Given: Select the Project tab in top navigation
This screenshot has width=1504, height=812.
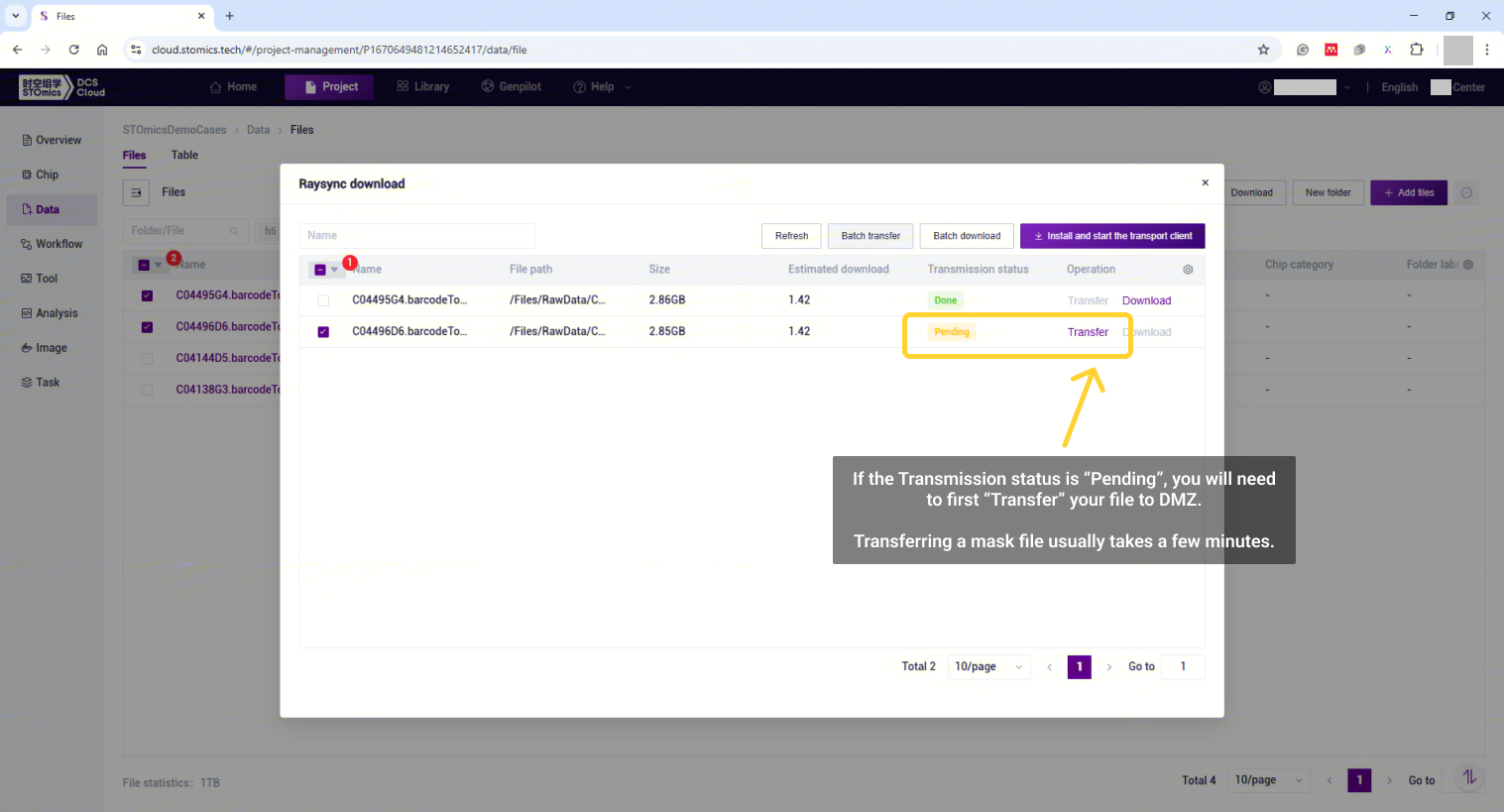Looking at the screenshot, I should point(330,87).
